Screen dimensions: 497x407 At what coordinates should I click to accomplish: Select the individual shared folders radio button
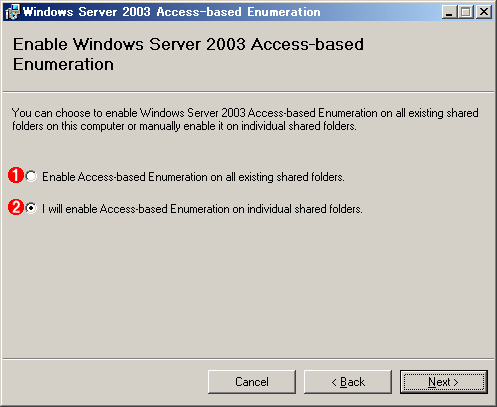pos(31,208)
